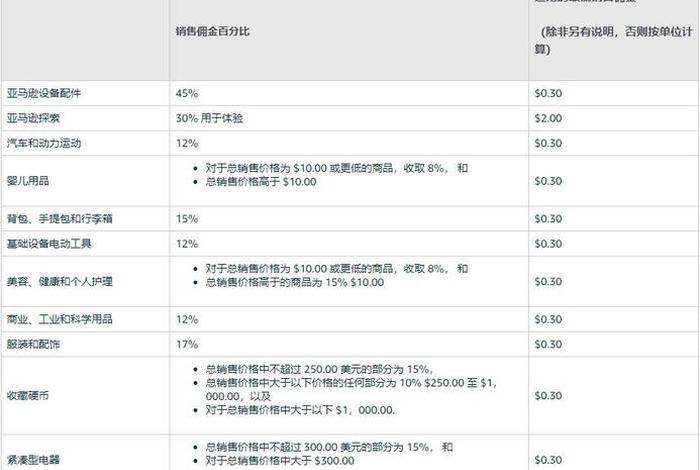Click 12% in the 汽车和动力运动 row

pyautogui.click(x=187, y=143)
